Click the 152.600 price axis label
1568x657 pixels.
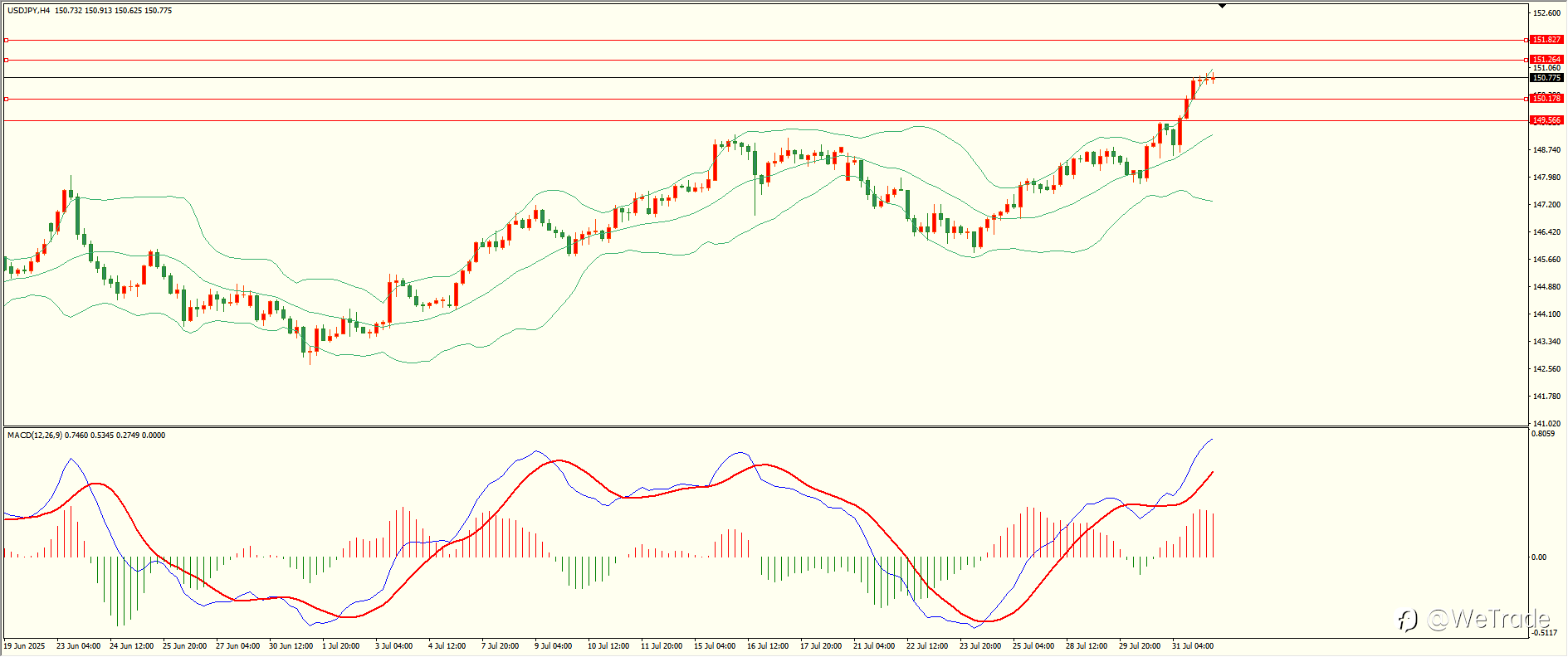(1546, 13)
